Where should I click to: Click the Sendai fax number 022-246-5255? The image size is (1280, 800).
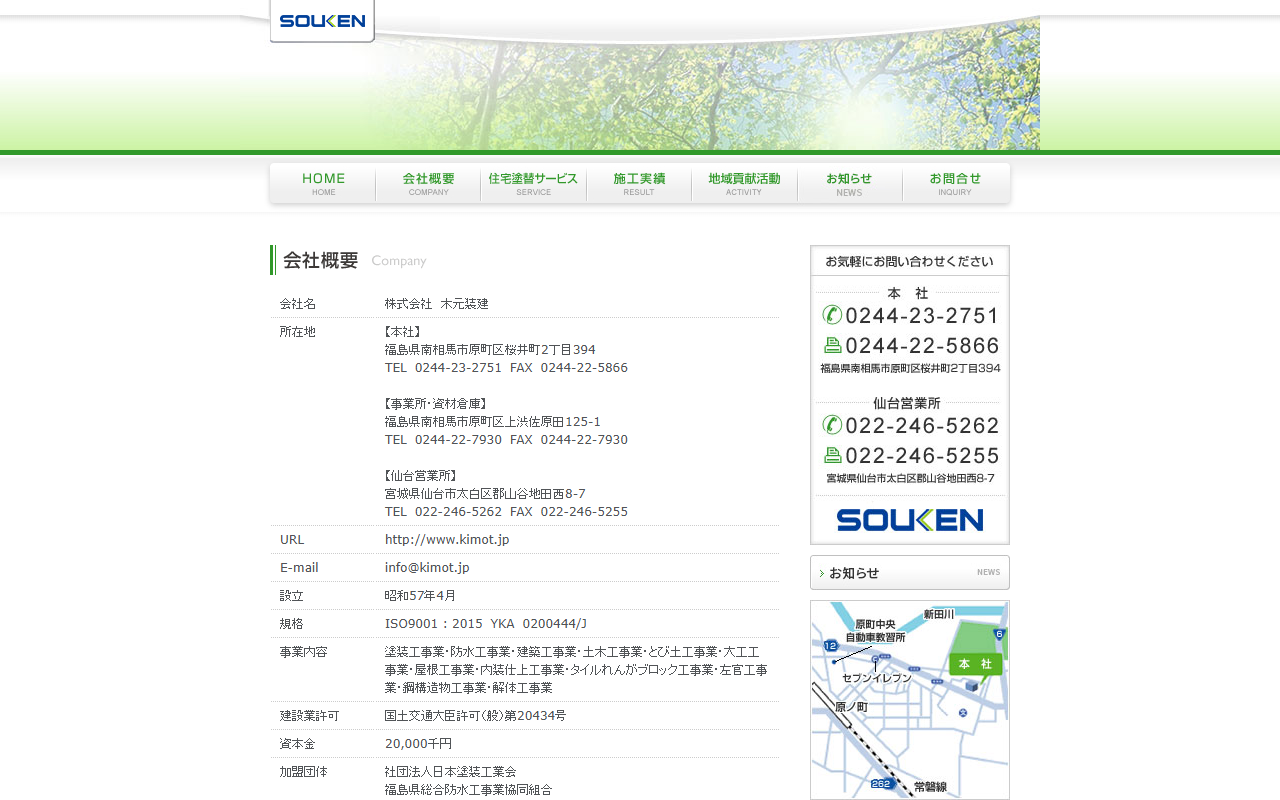click(922, 456)
